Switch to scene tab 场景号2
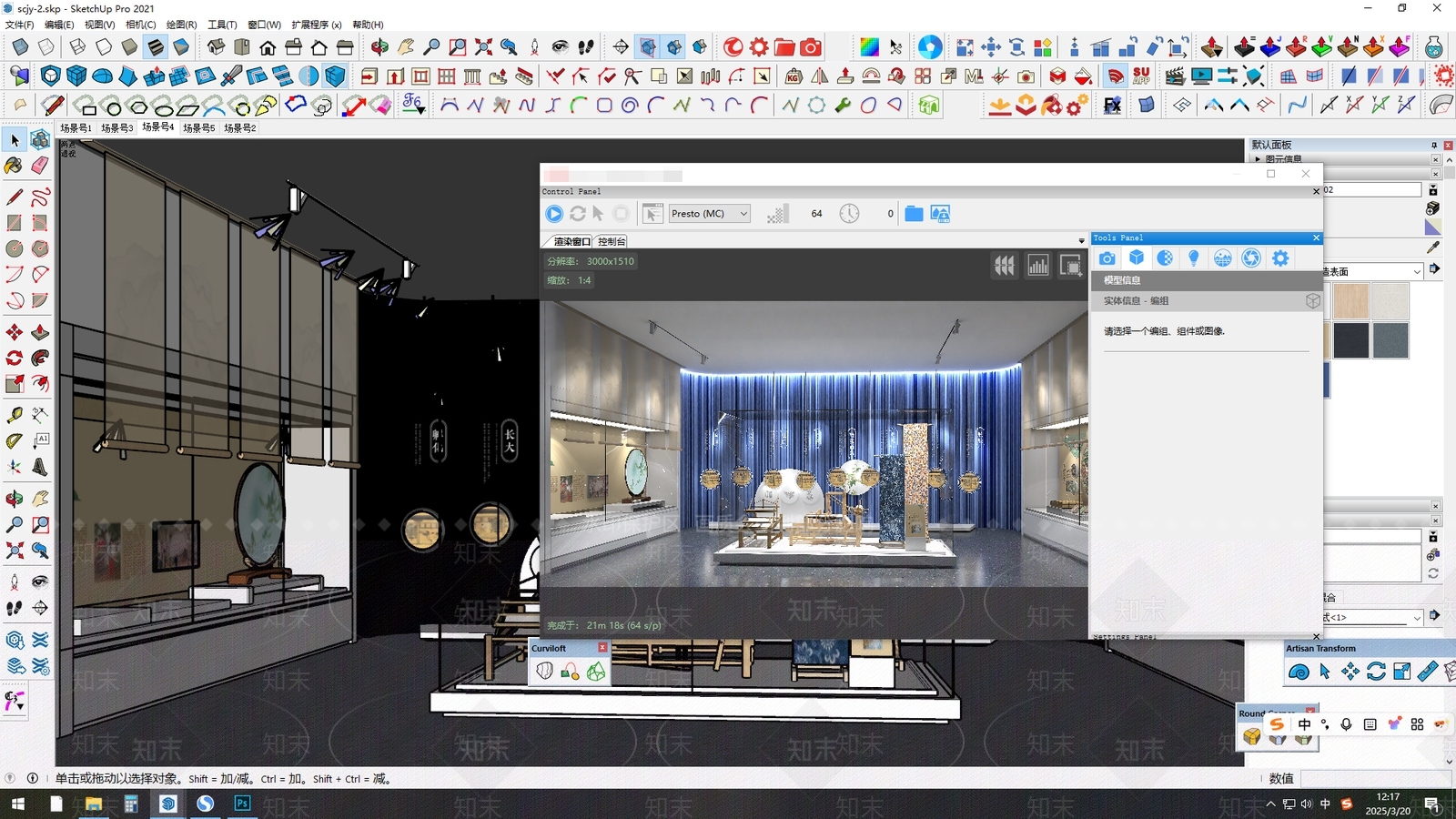The image size is (1456, 819). 240,128
